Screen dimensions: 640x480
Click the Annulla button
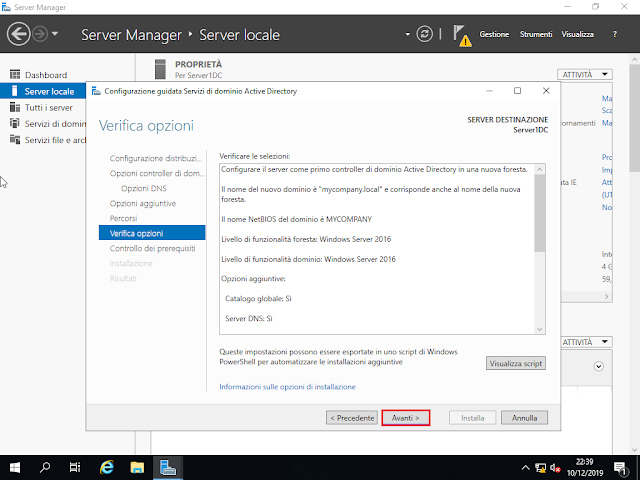pos(524,418)
